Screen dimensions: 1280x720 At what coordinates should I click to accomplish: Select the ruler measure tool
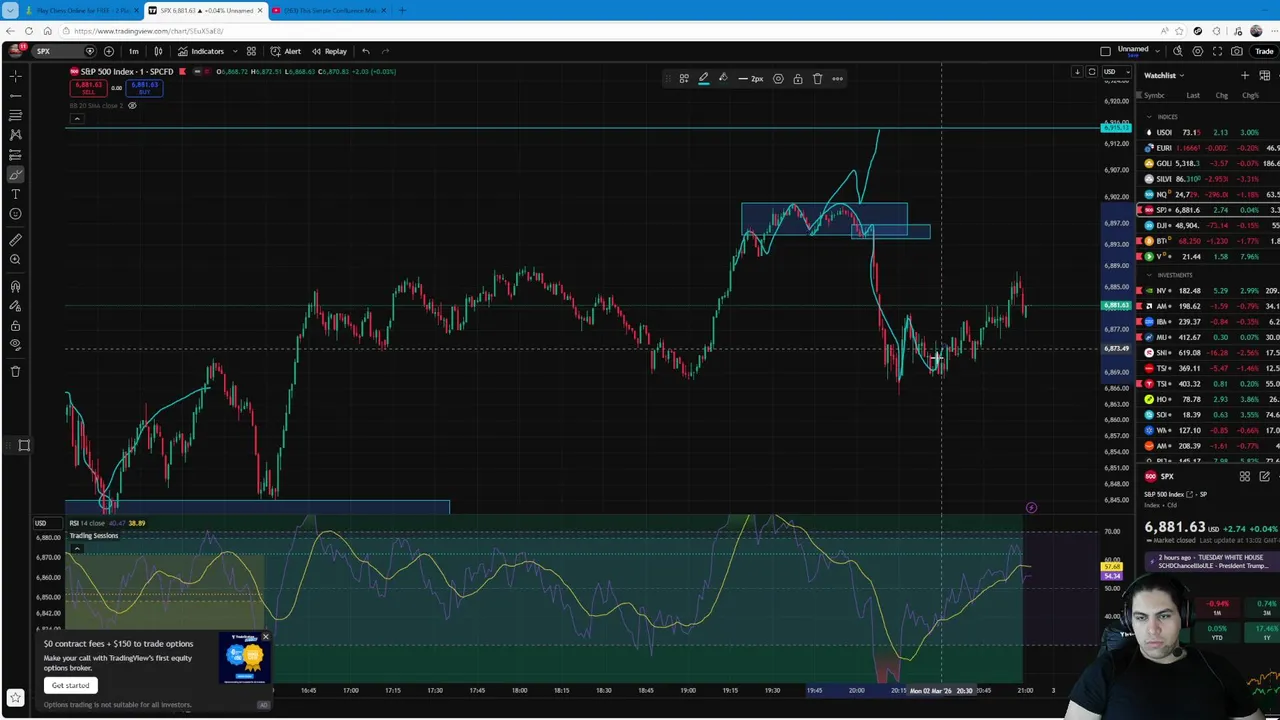pos(15,240)
